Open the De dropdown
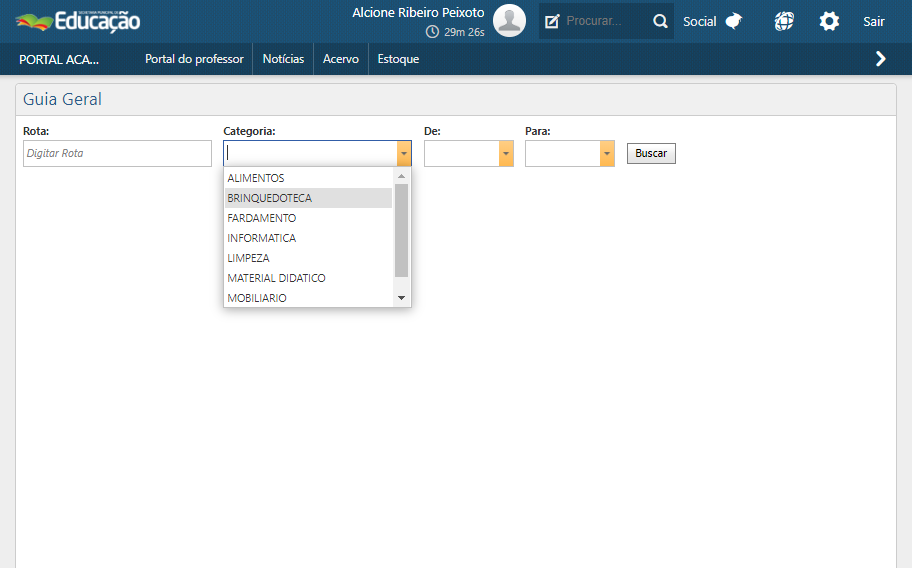The height and width of the screenshot is (568, 912). (506, 153)
